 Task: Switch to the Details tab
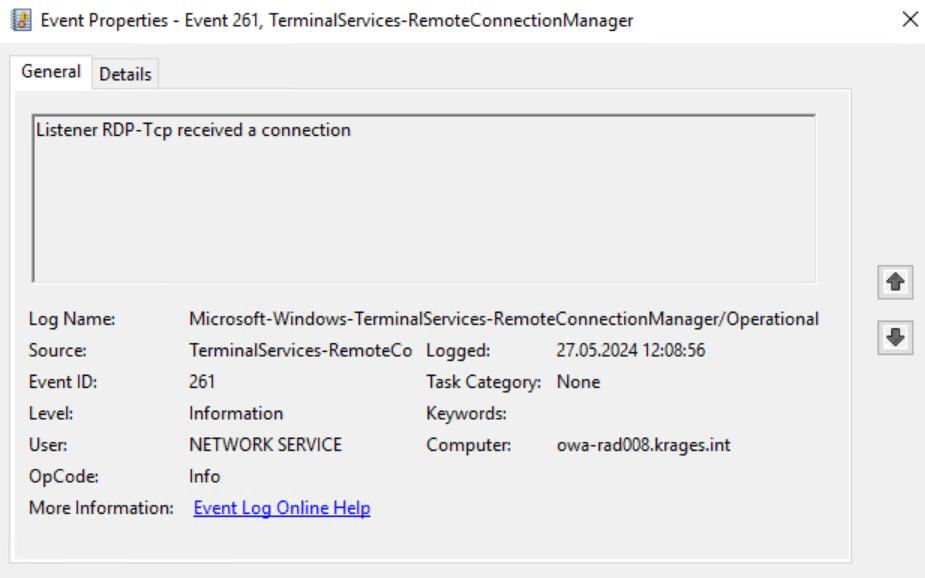point(125,74)
